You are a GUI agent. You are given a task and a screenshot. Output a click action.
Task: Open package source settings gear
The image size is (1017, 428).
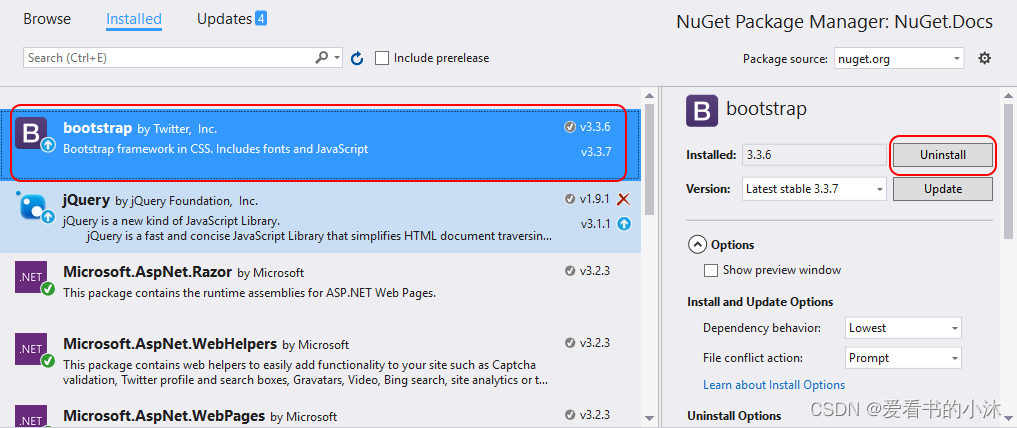coord(984,58)
